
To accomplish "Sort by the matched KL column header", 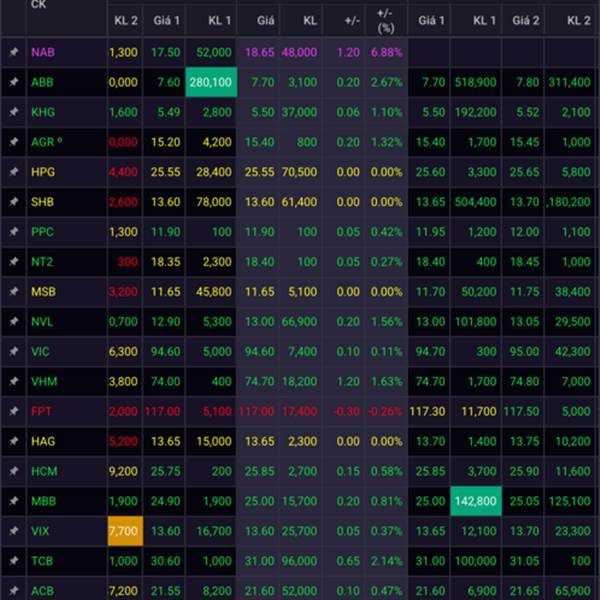I will 310,20.
